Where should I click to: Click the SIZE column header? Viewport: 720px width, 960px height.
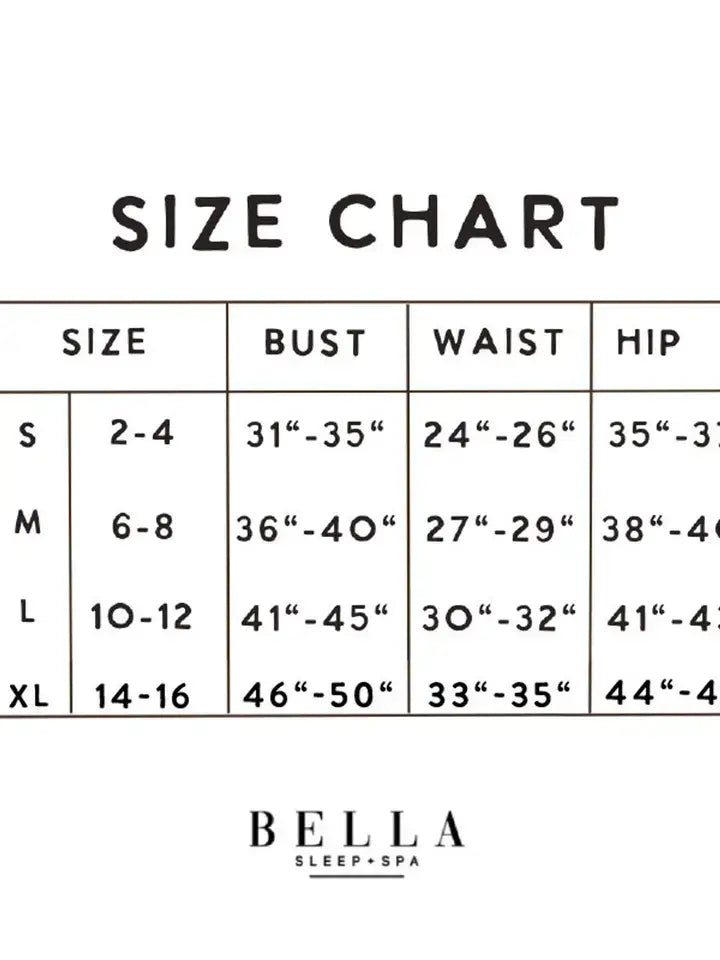pyautogui.click(x=104, y=342)
